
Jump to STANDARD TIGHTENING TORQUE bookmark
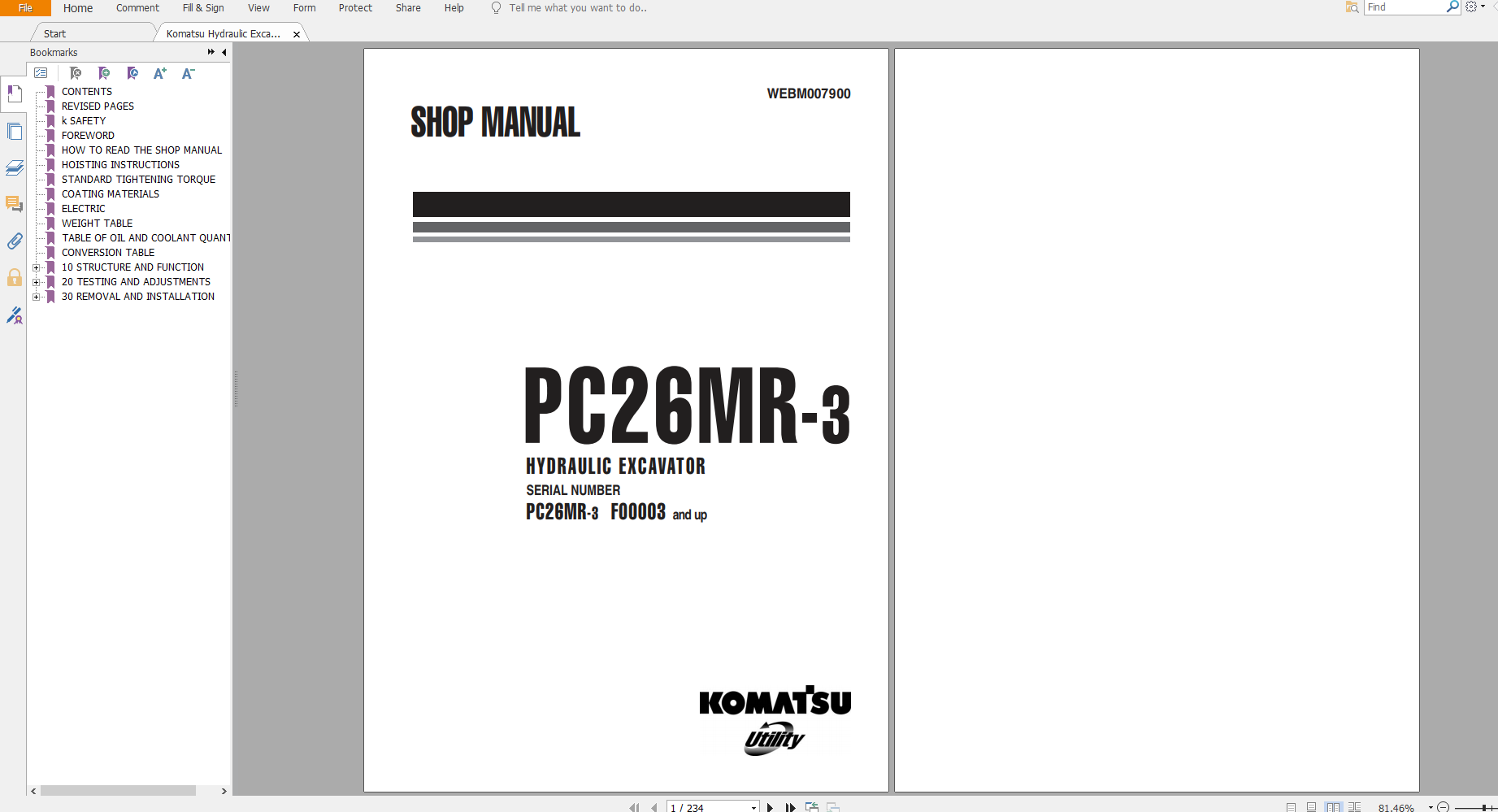pos(138,180)
